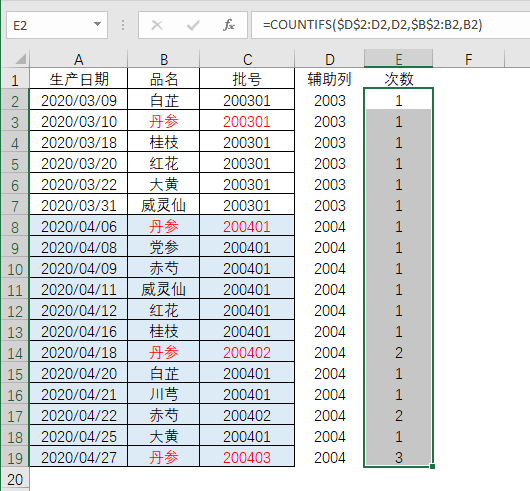Click date cell 2020/04/06

pos(78,226)
